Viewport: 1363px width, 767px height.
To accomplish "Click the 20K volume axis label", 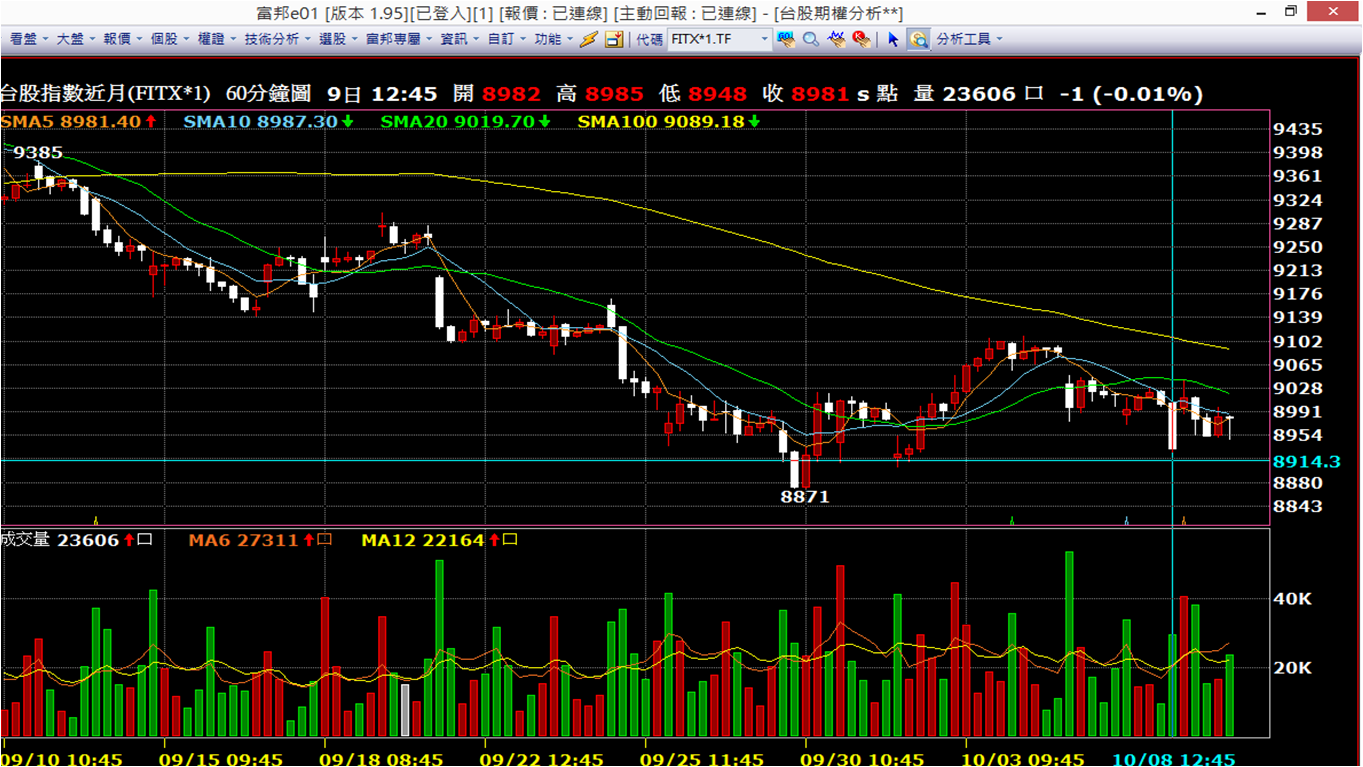I will pyautogui.click(x=1293, y=668).
